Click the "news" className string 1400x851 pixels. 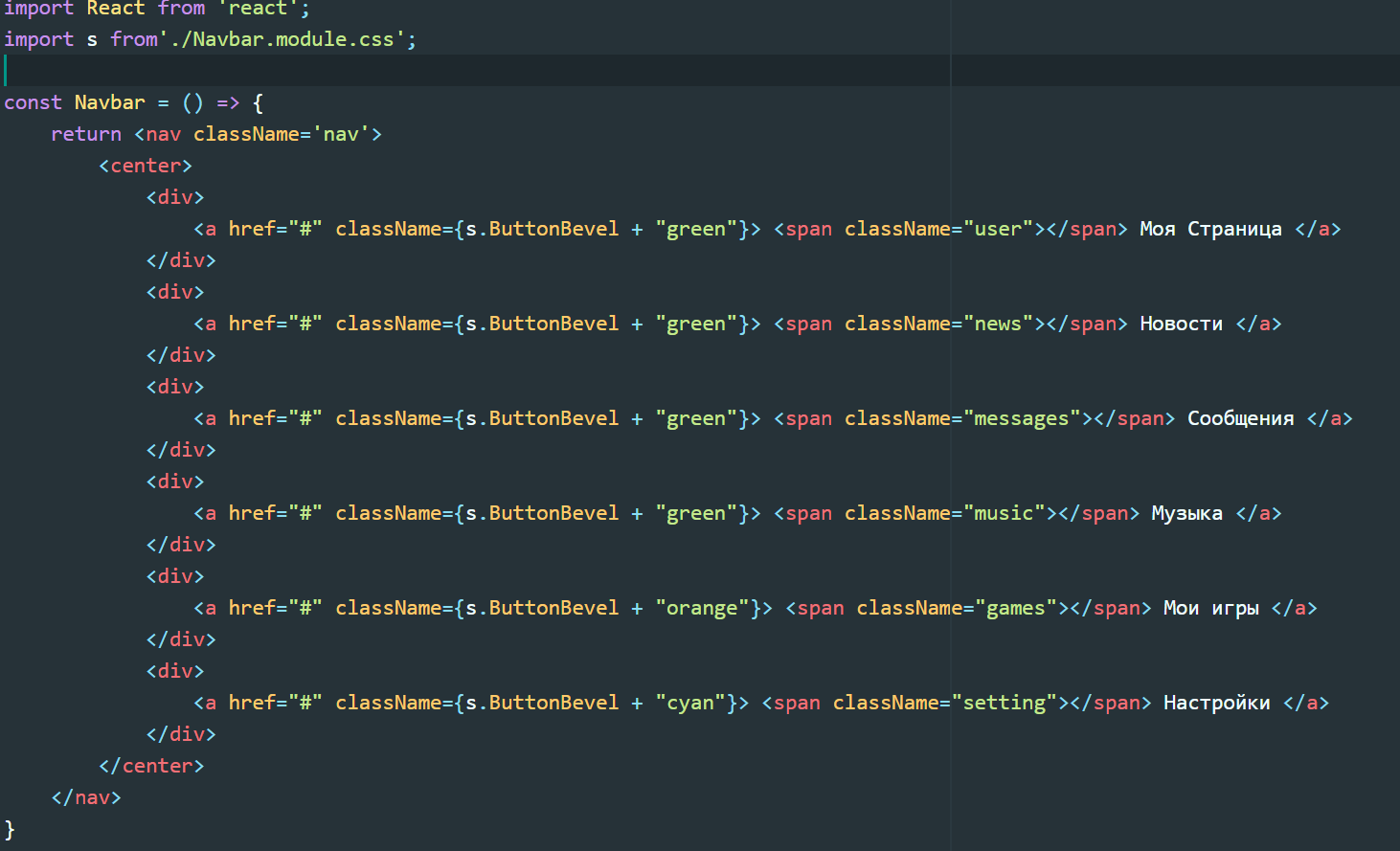coord(998,324)
